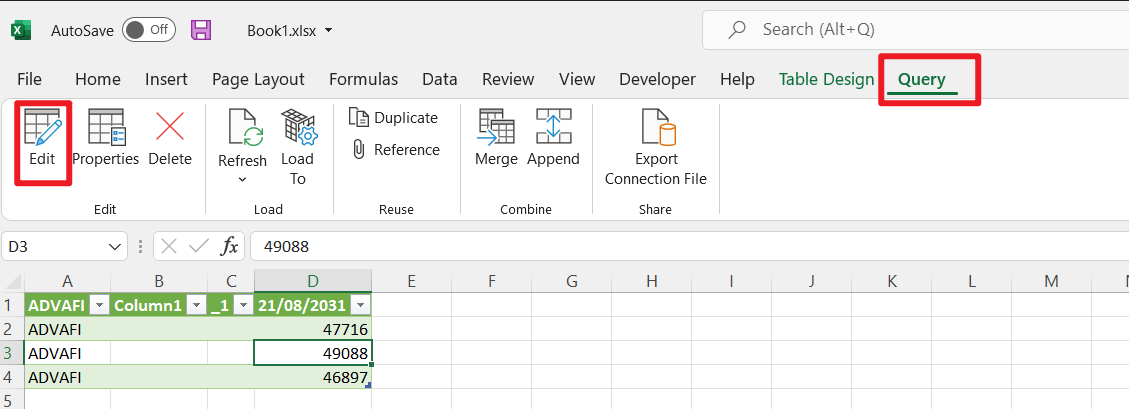Expand the Name Box dropdown
The width and height of the screenshot is (1129, 409).
pos(115,246)
